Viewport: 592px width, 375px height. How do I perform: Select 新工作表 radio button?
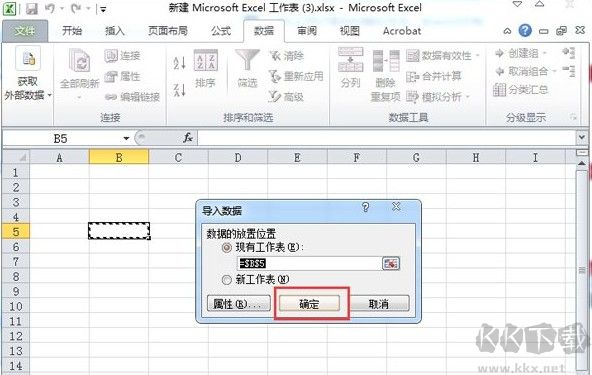click(x=227, y=280)
